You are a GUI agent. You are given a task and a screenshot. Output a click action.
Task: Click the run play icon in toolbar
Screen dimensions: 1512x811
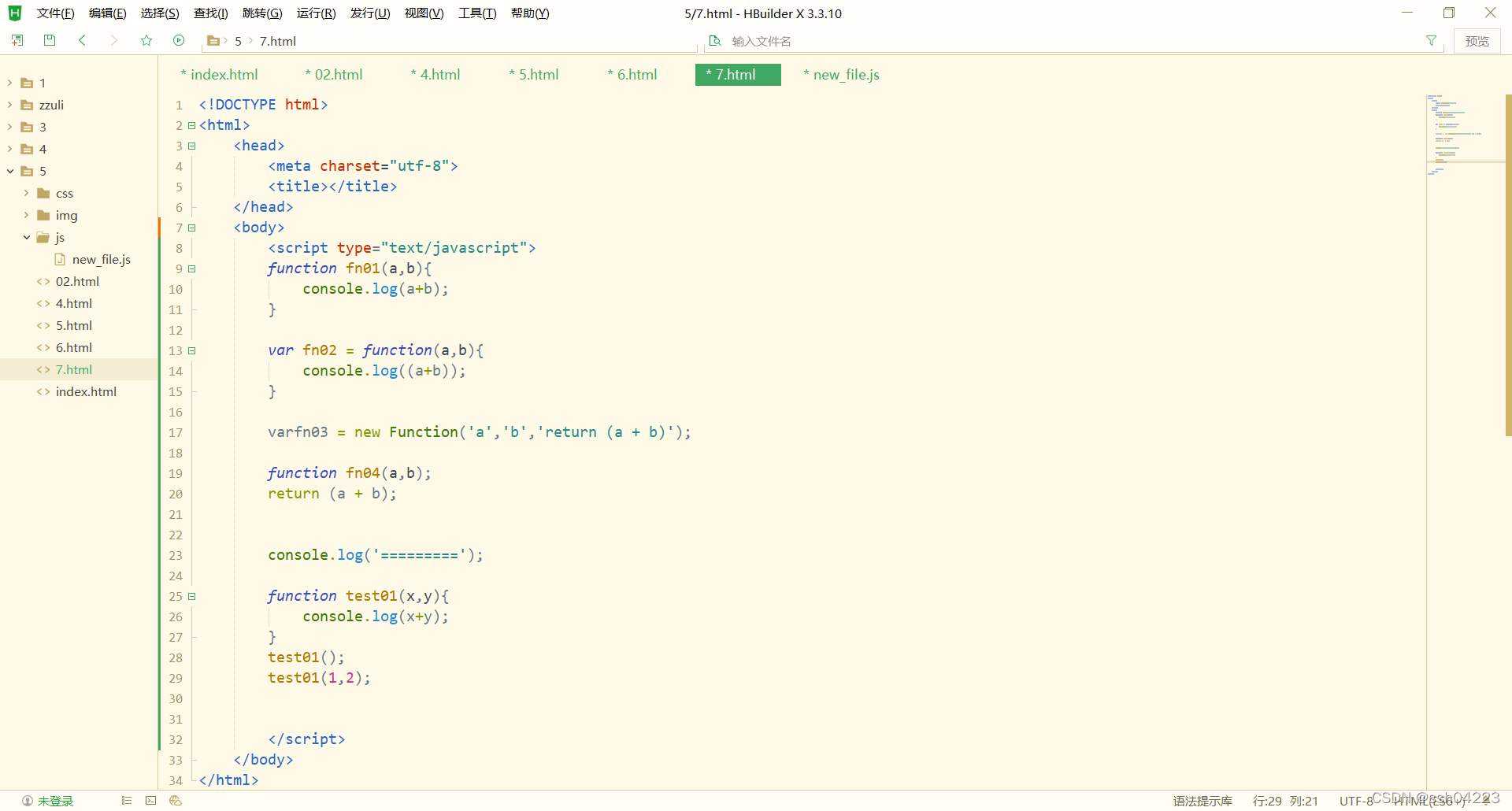click(x=179, y=40)
